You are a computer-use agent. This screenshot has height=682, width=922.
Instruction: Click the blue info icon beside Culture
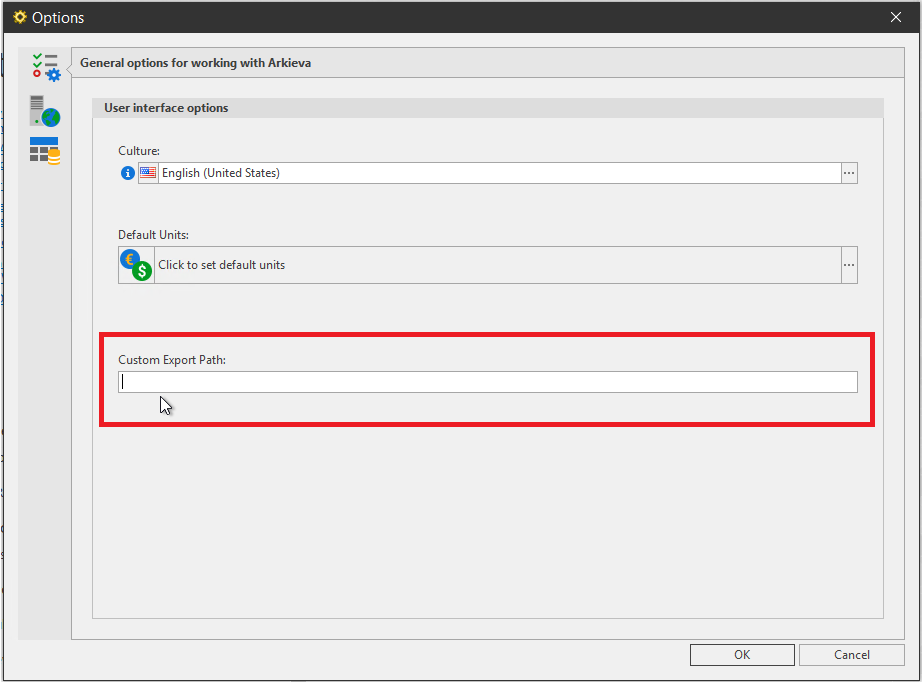(128, 173)
